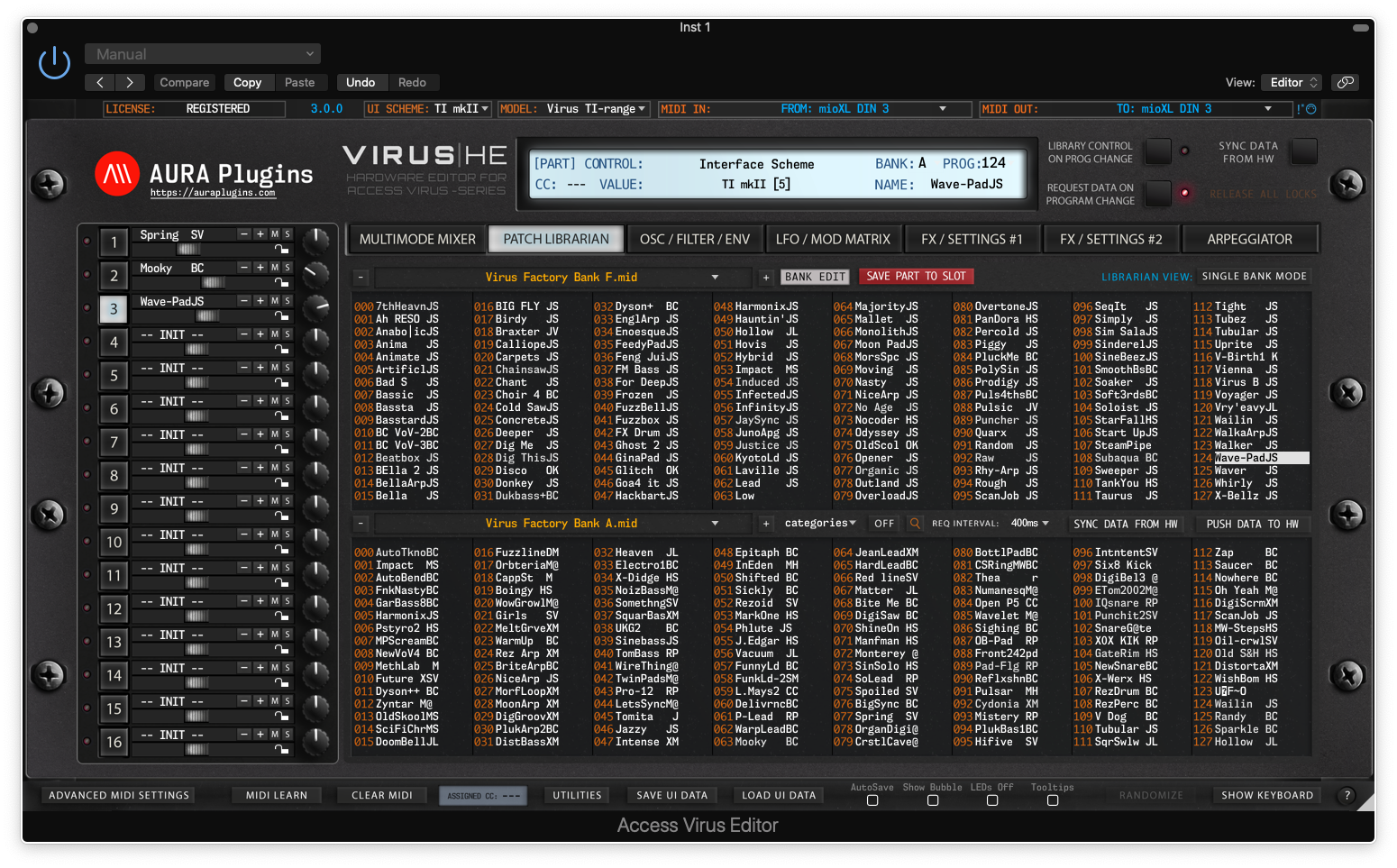Solo part 1 Spring
Viewport: 1397px width, 868px height.
pos(288,234)
